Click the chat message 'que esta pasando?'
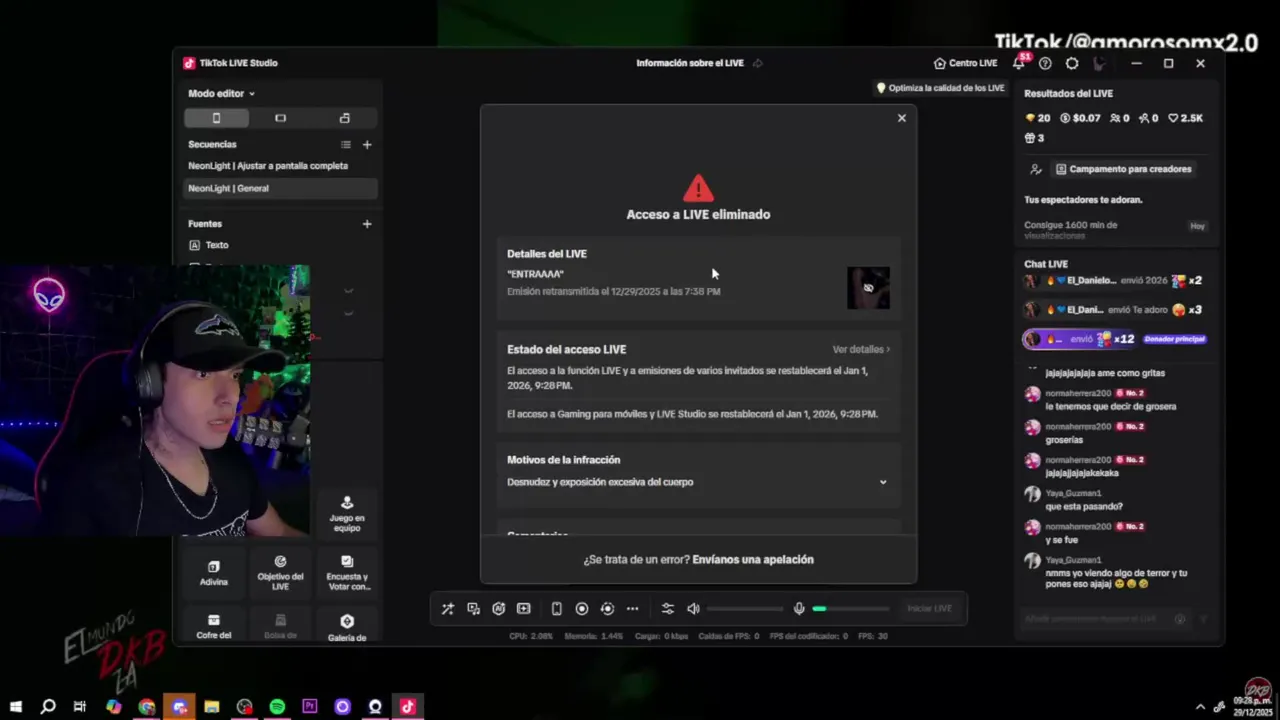The image size is (1280, 720). 1084,507
